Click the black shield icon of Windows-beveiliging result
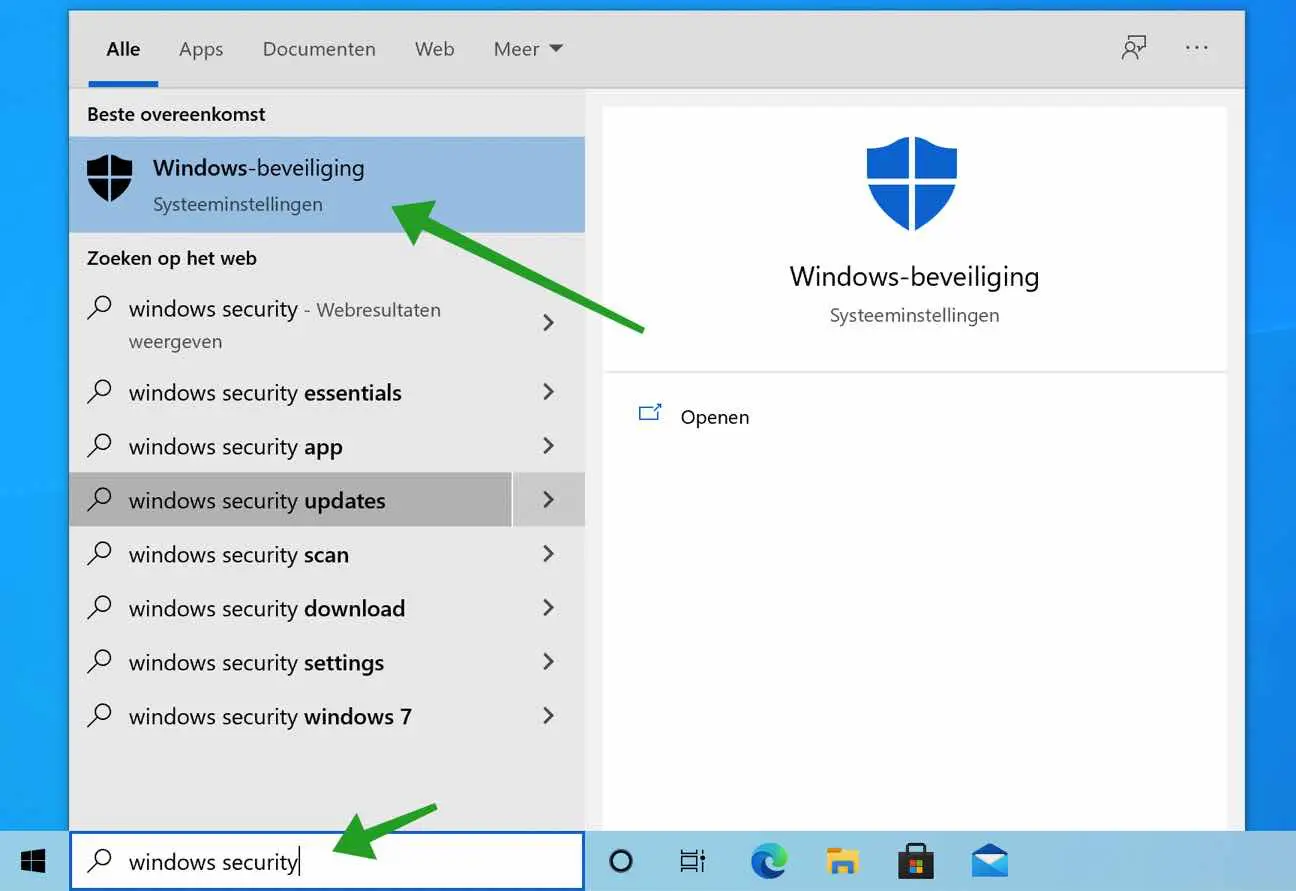The image size is (1296, 891). click(110, 179)
